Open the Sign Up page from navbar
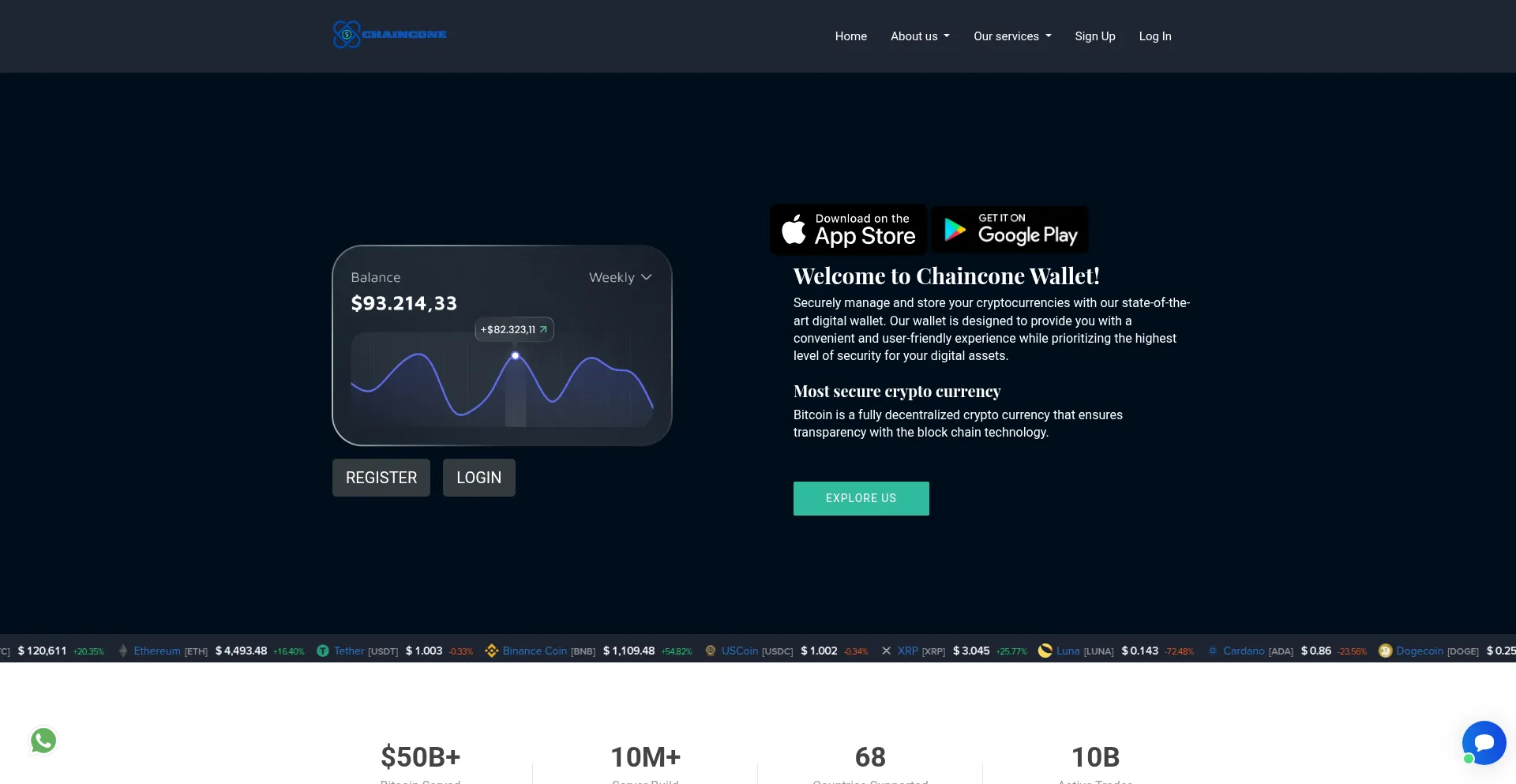Image resolution: width=1516 pixels, height=784 pixels. (x=1094, y=36)
